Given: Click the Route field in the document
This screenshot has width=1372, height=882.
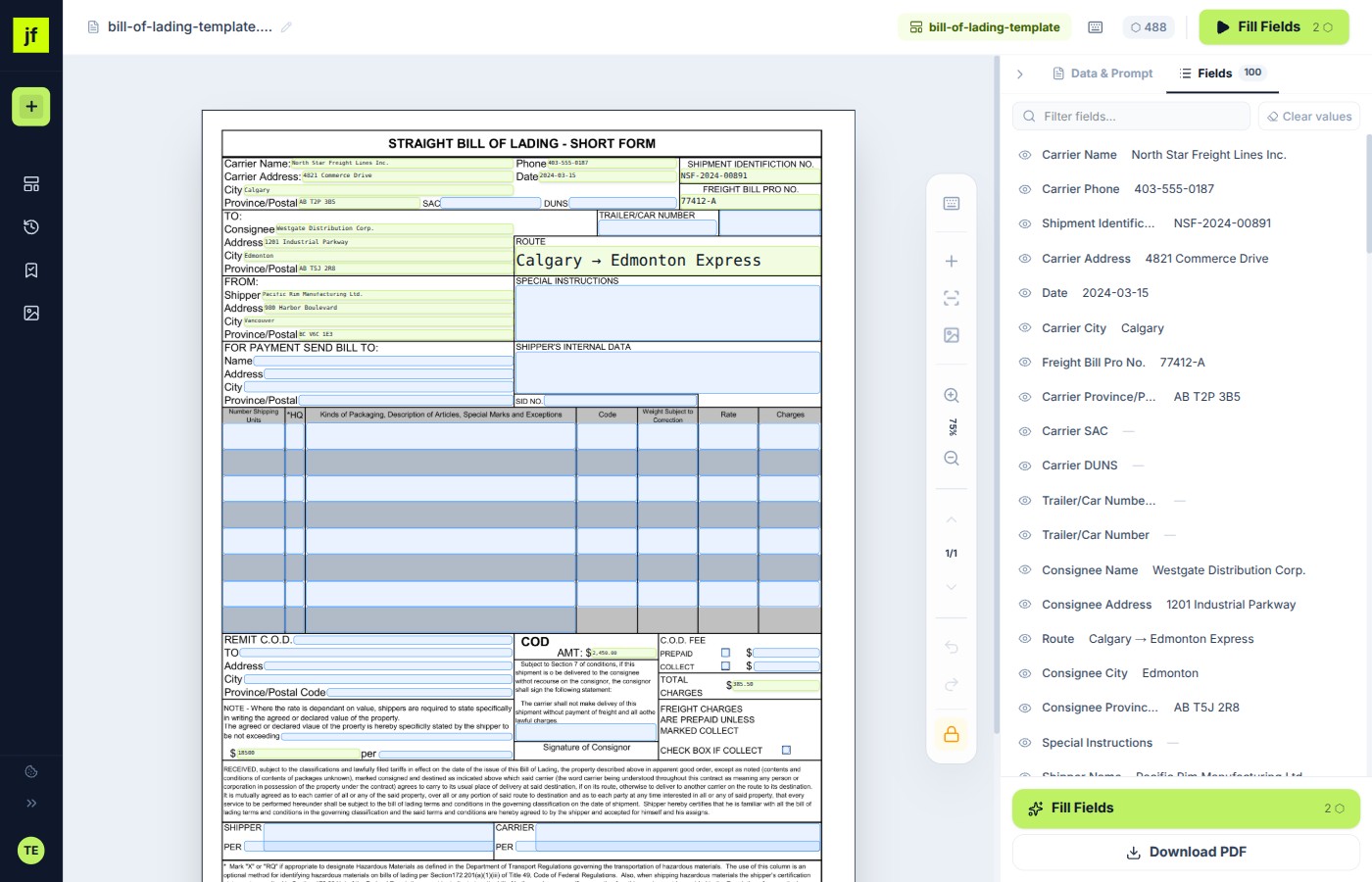Looking at the screenshot, I should click(x=667, y=261).
